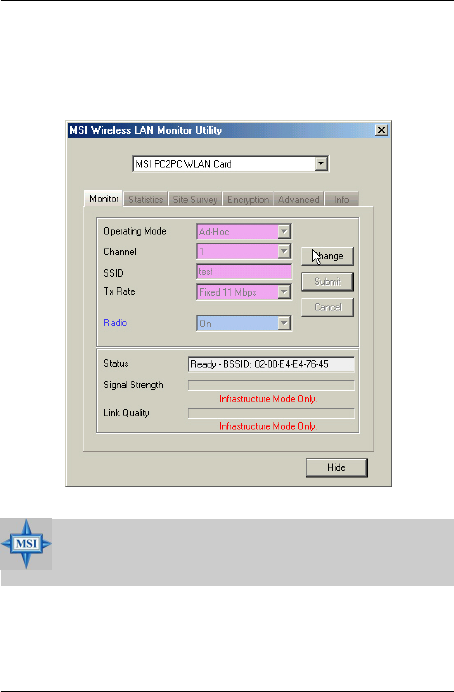
Task: Open the MSI PC2PC WLAN Card dropdown
Action: 321,164
